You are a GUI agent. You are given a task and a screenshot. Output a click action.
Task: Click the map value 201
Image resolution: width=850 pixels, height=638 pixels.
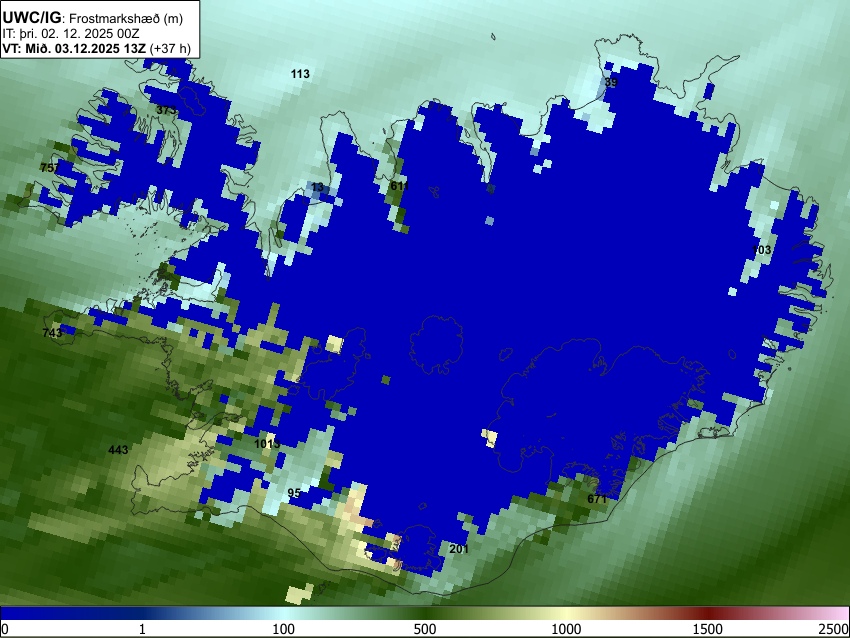(x=459, y=549)
